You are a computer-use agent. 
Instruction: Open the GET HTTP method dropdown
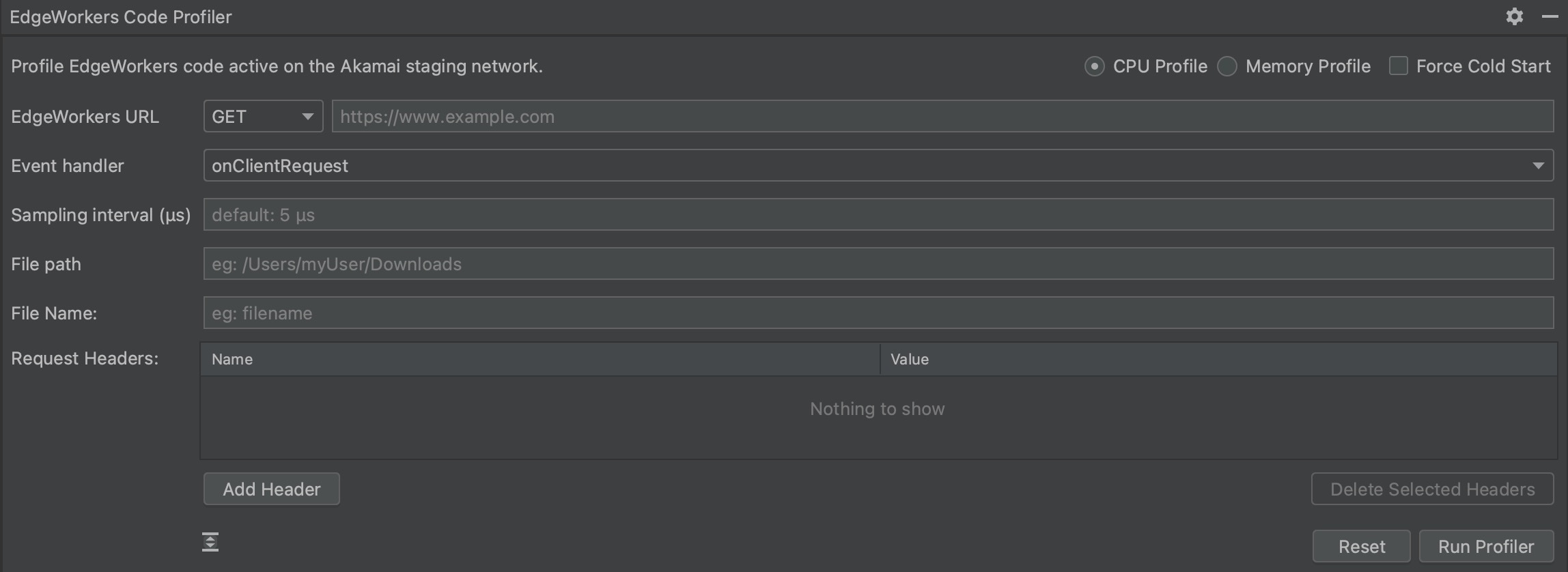click(x=263, y=117)
